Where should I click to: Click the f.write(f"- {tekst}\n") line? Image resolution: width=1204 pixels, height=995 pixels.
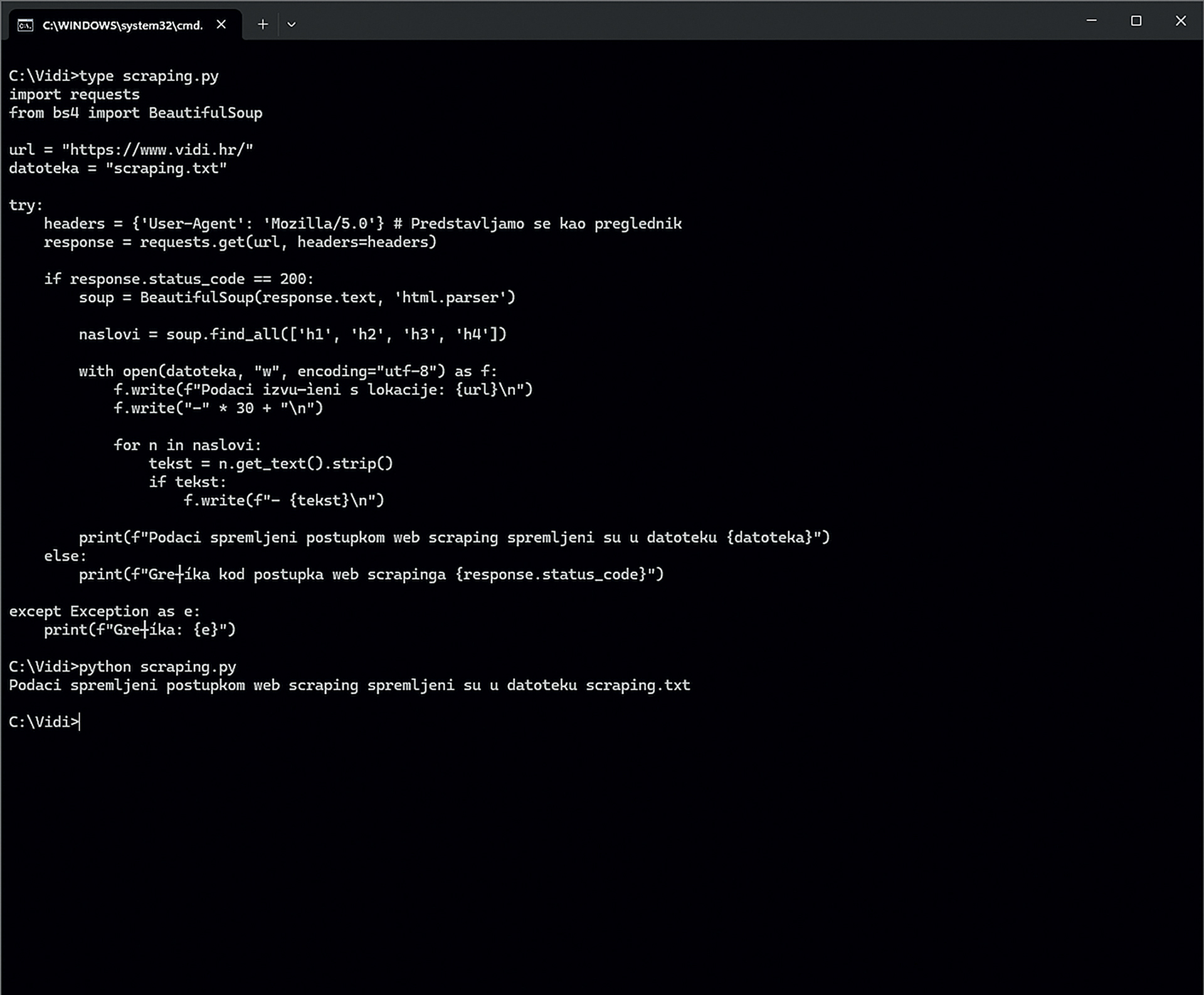click(x=284, y=500)
